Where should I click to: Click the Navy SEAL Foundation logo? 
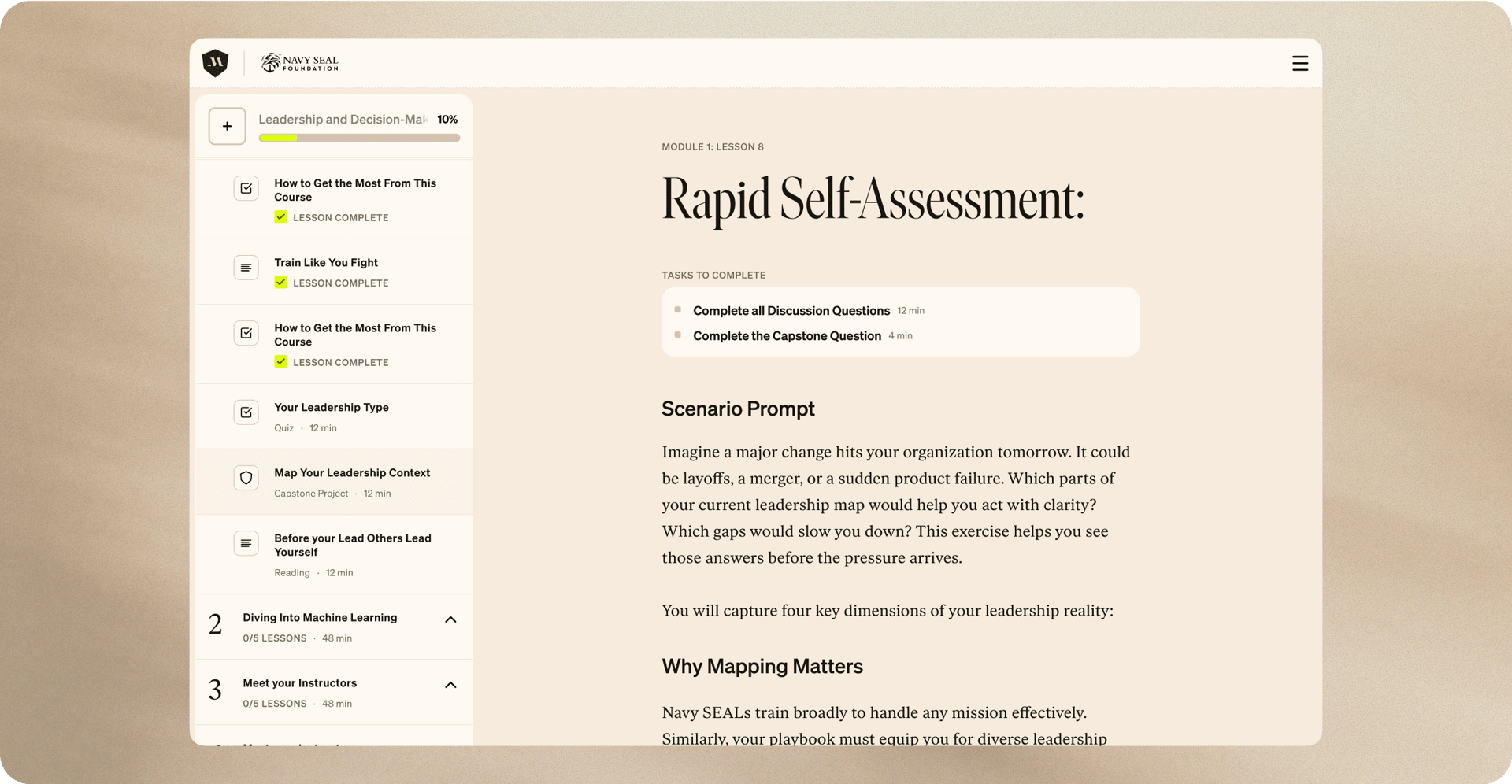tap(299, 63)
